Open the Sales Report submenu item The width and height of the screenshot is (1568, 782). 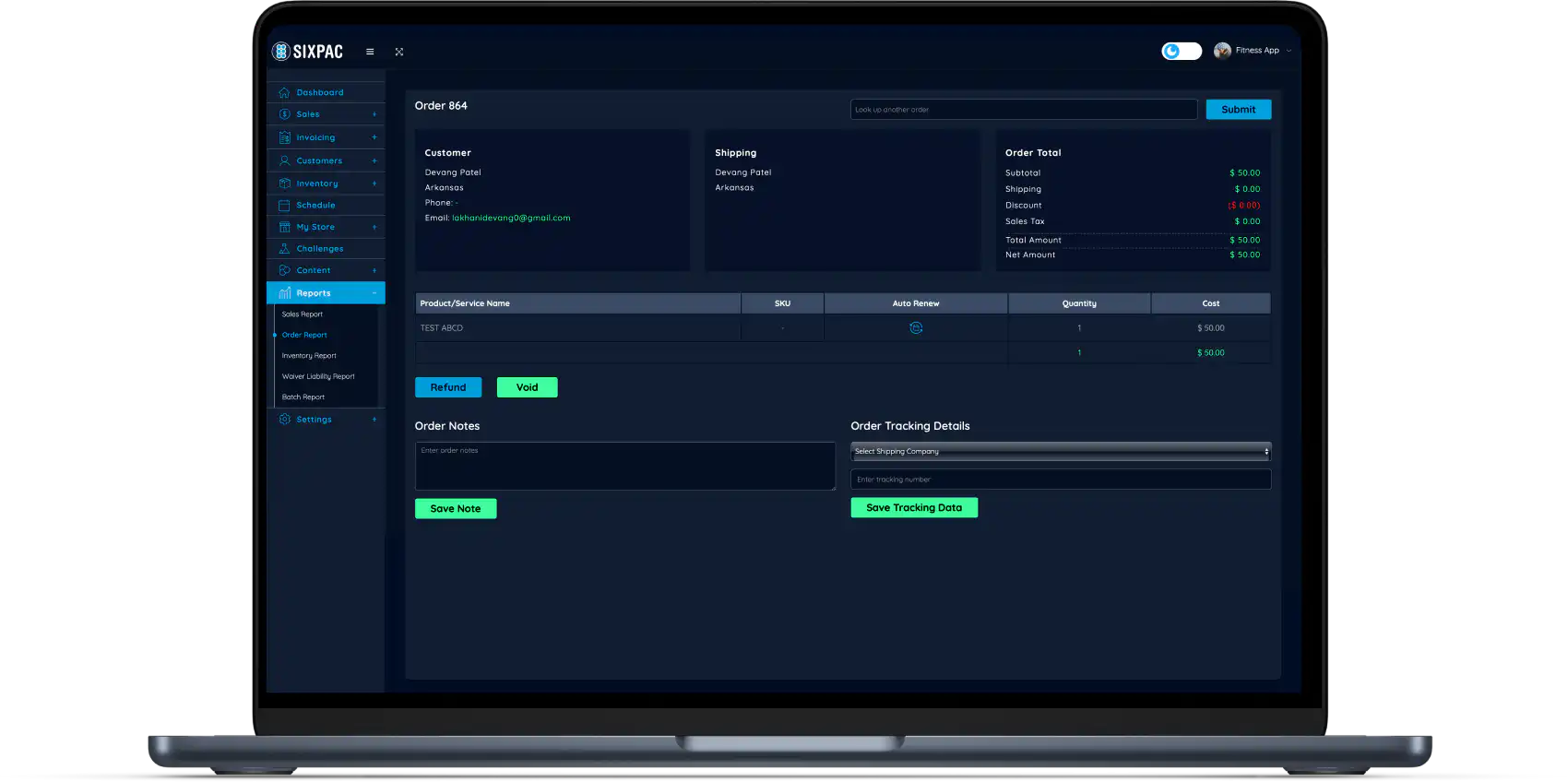[303, 314]
